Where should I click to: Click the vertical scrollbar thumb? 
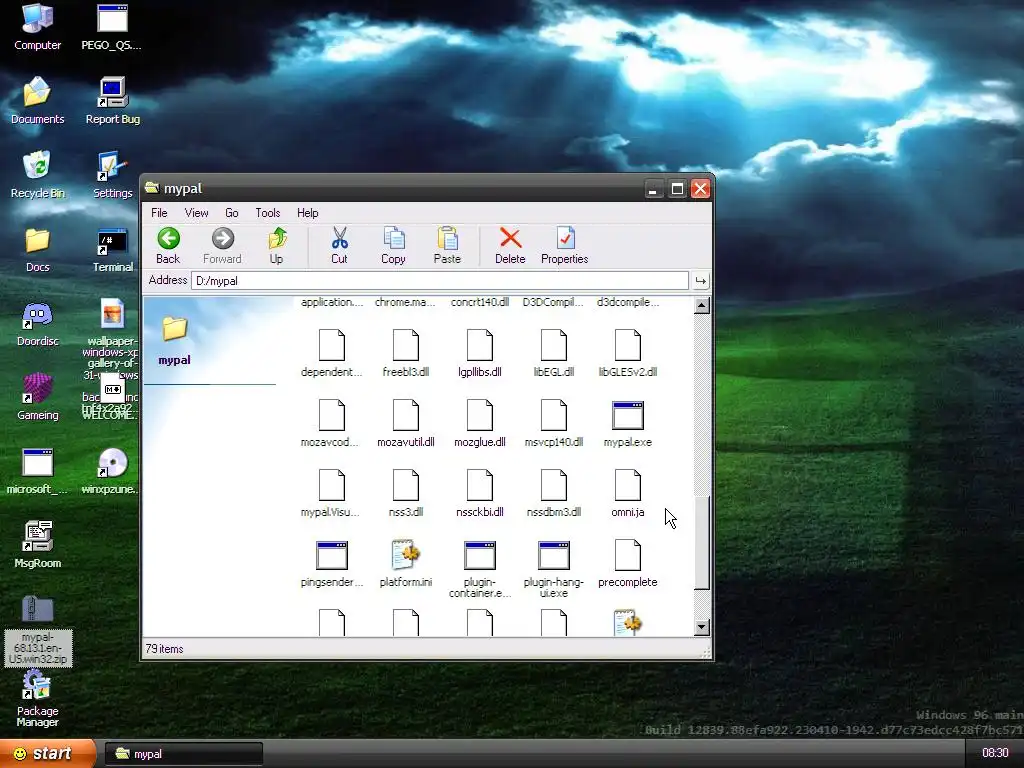702,542
